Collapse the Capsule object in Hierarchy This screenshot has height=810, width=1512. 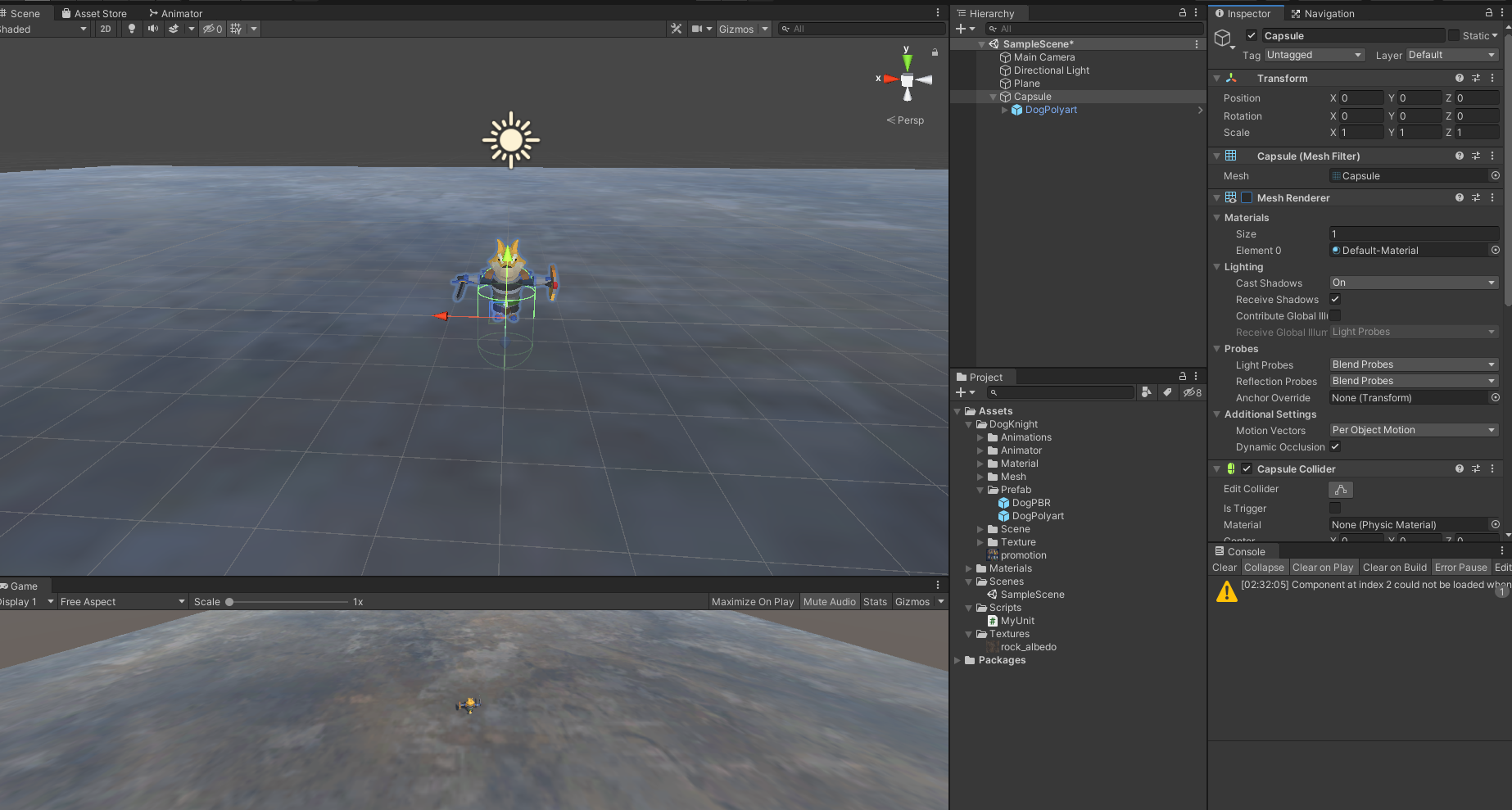click(x=994, y=97)
